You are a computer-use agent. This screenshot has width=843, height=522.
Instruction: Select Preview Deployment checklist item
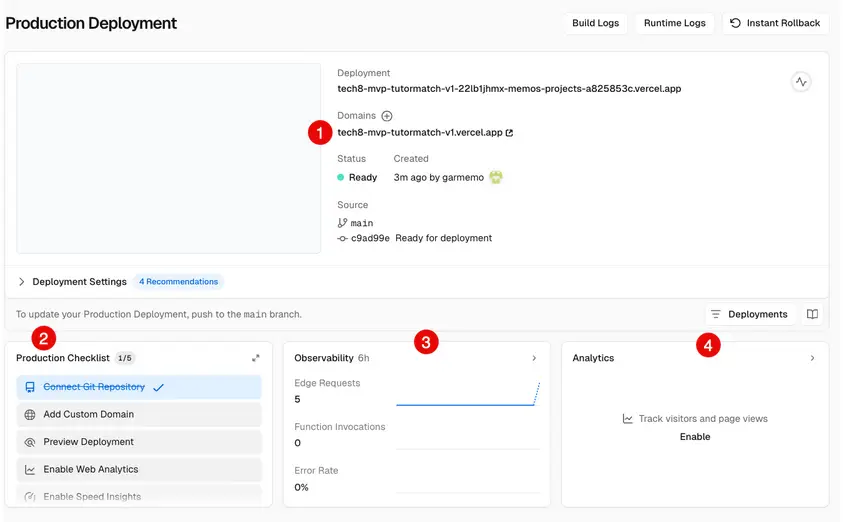[139, 442]
